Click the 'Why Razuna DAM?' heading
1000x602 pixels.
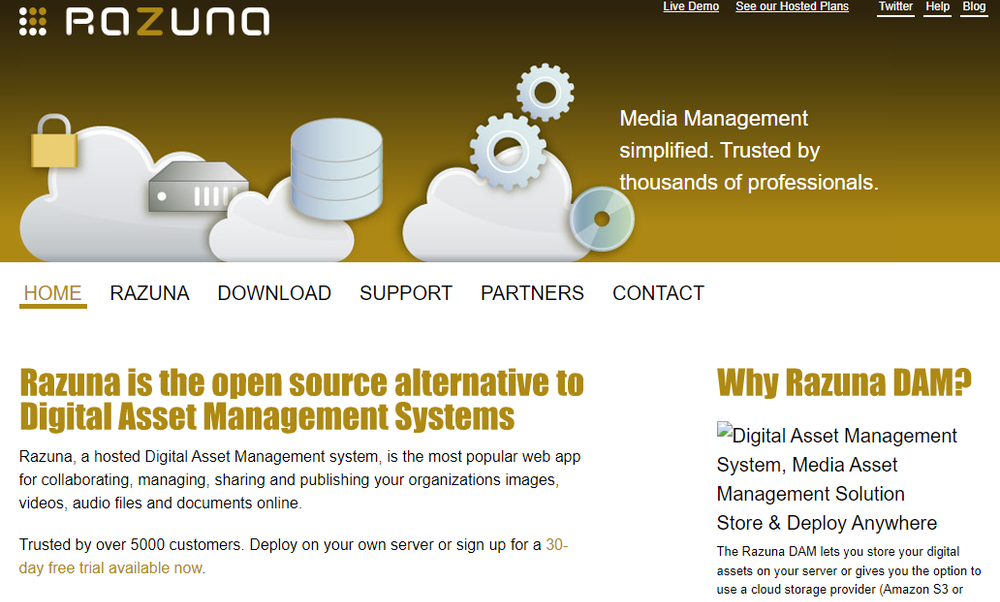tap(844, 383)
